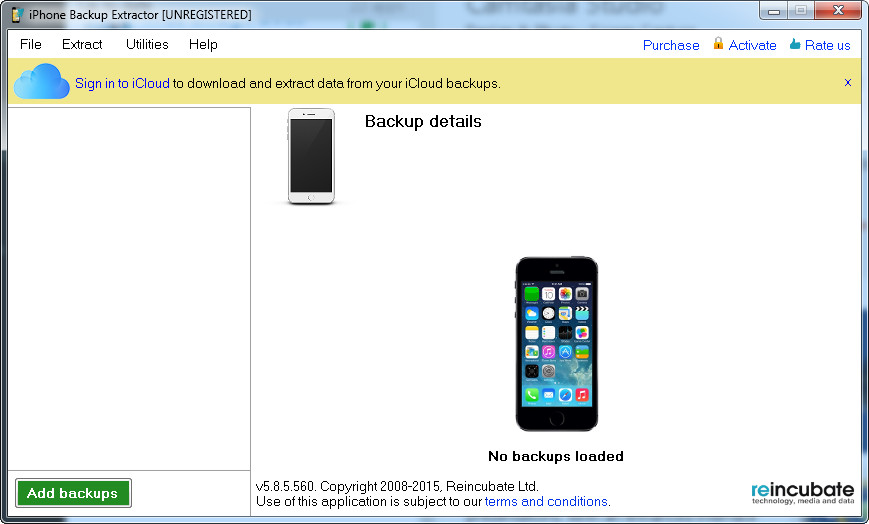Click the padlock icon beside Activate
Viewport: 869px width, 524px height.
(x=718, y=44)
